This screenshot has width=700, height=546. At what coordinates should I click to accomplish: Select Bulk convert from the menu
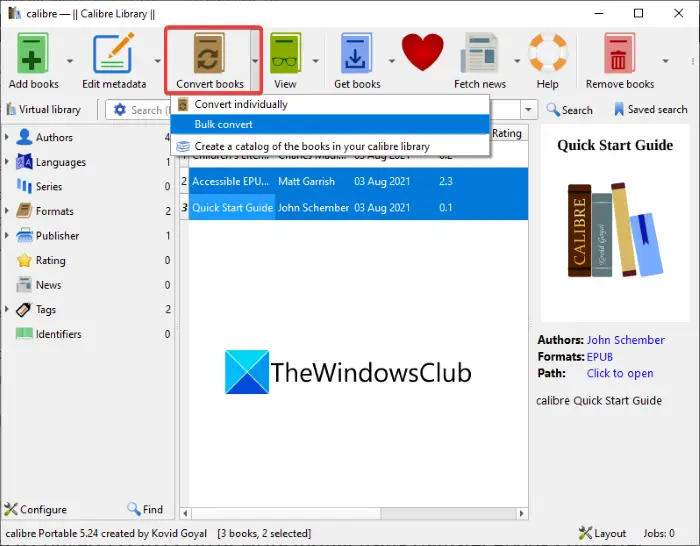pyautogui.click(x=330, y=125)
